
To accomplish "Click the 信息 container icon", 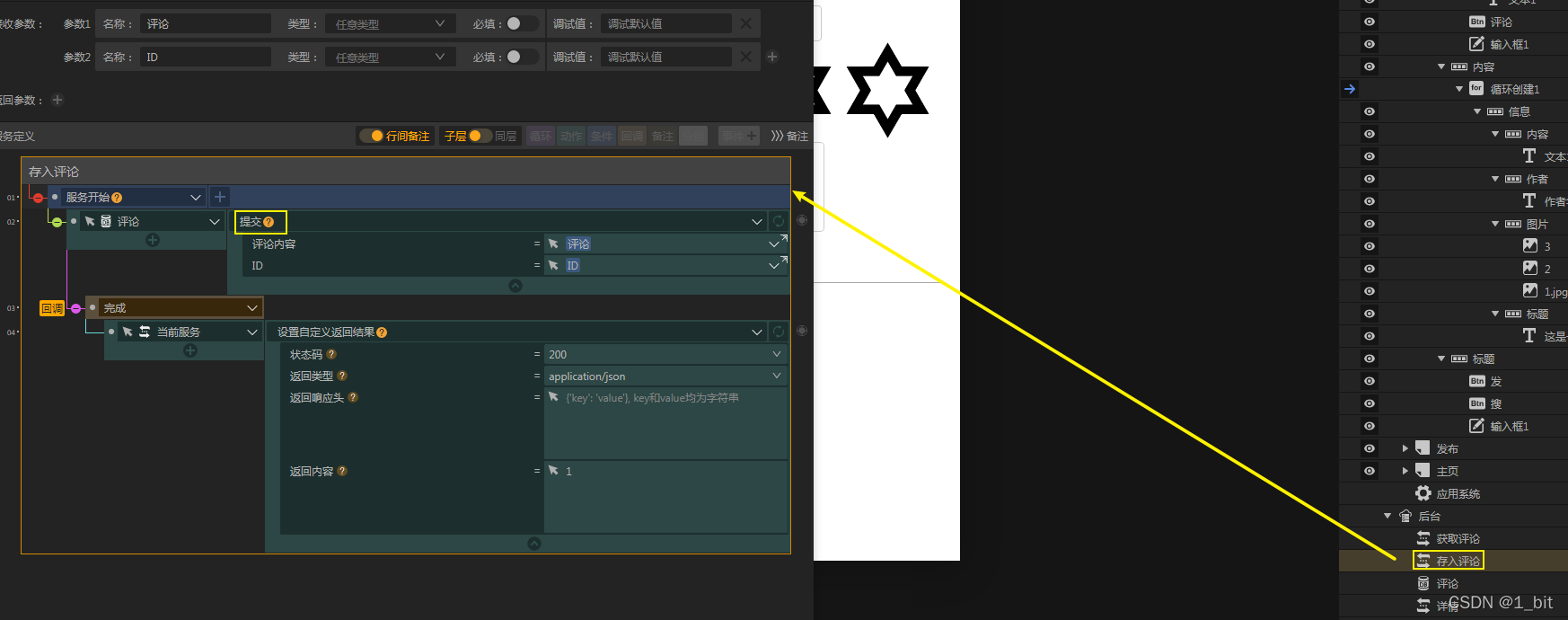I will point(1495,111).
